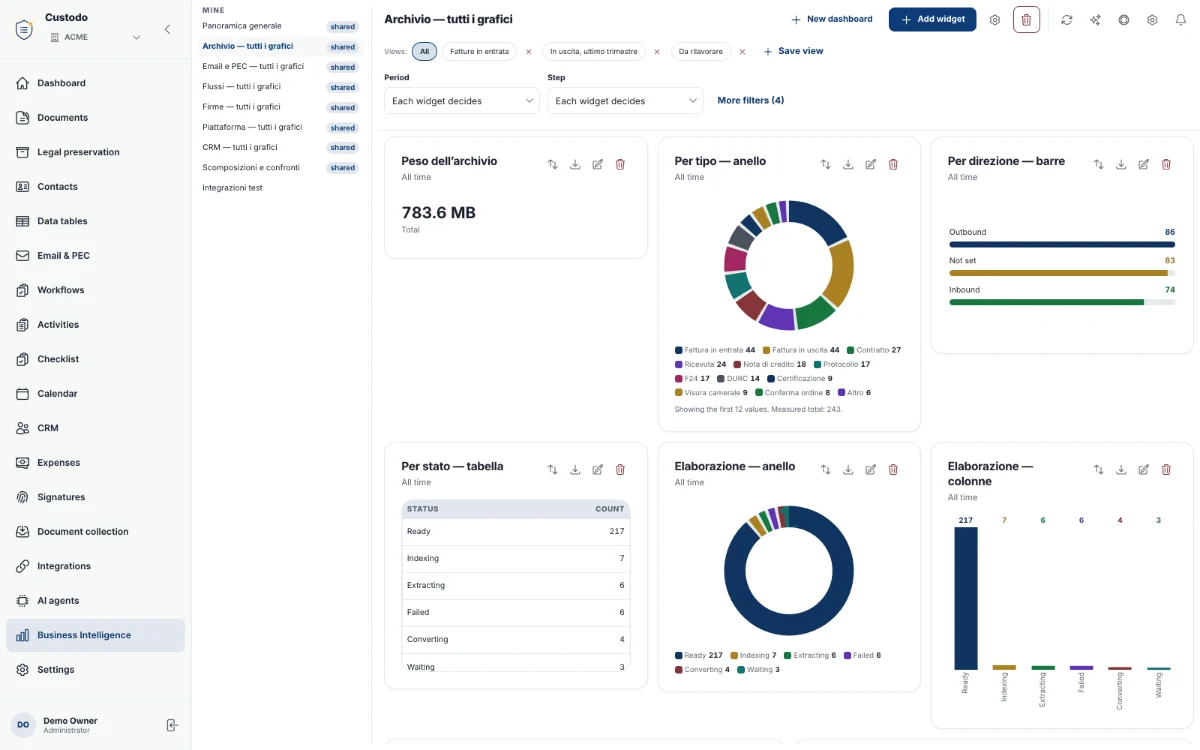Viewport: 1200px width, 750px height.
Task: Switch to the Fatture in entrata view
Action: (x=479, y=52)
